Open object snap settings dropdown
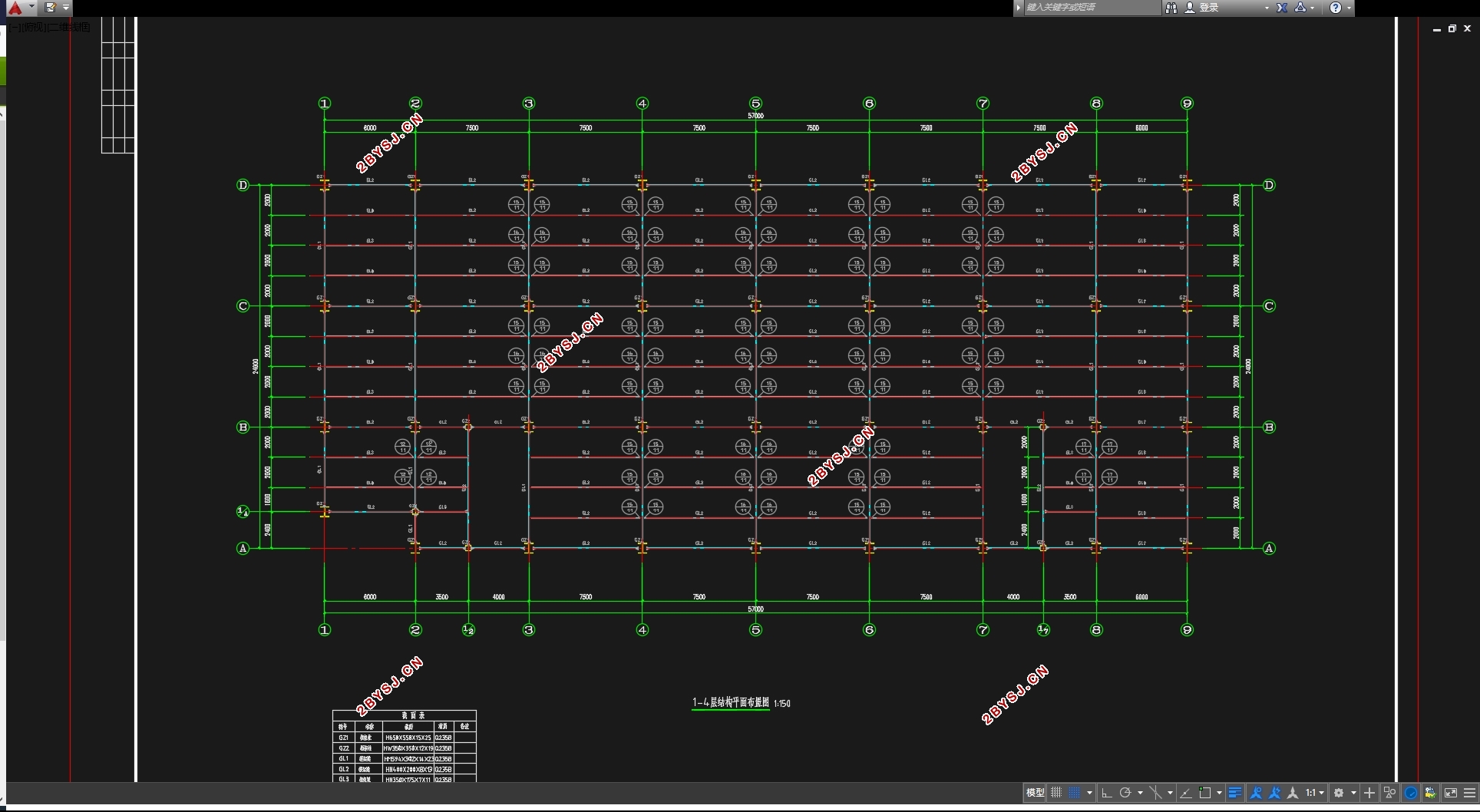Image resolution: width=1480 pixels, height=812 pixels. [x=1219, y=793]
